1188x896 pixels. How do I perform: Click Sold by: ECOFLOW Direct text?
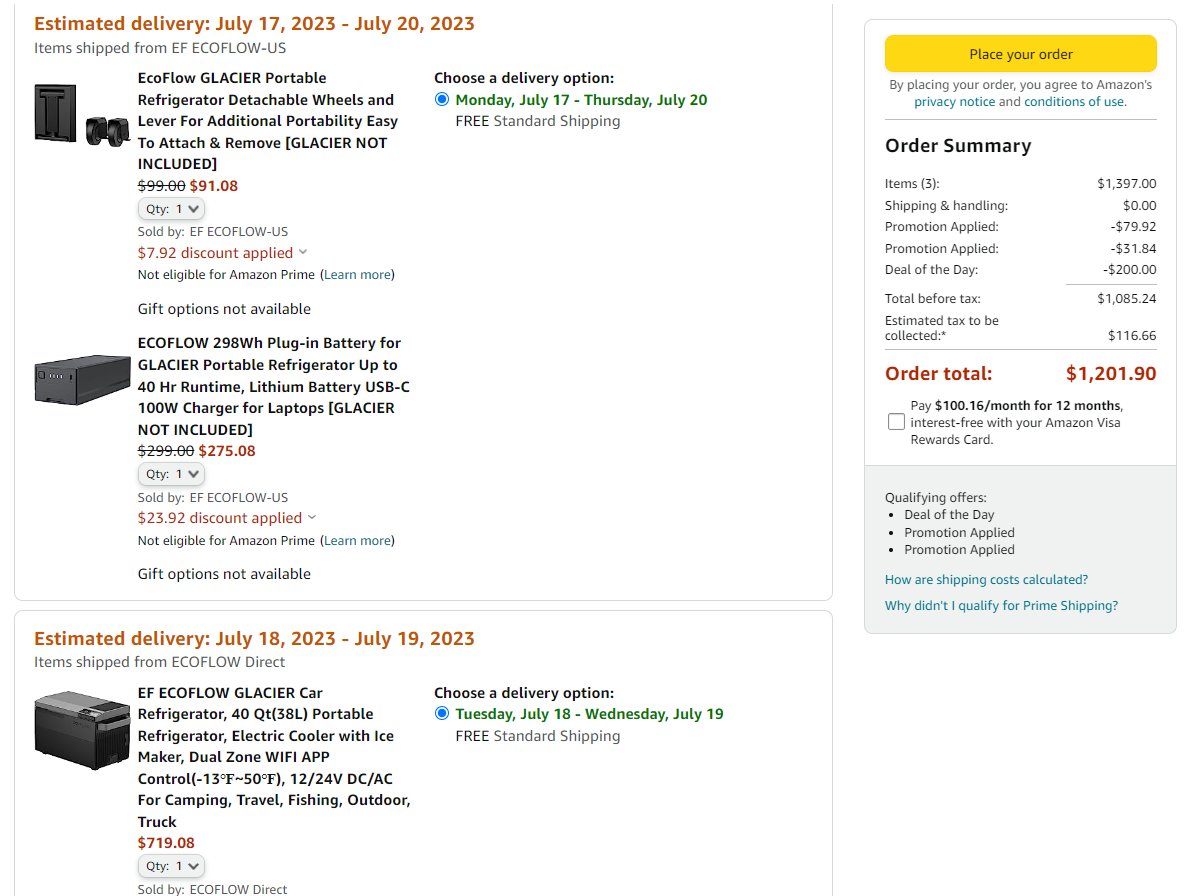[212, 889]
